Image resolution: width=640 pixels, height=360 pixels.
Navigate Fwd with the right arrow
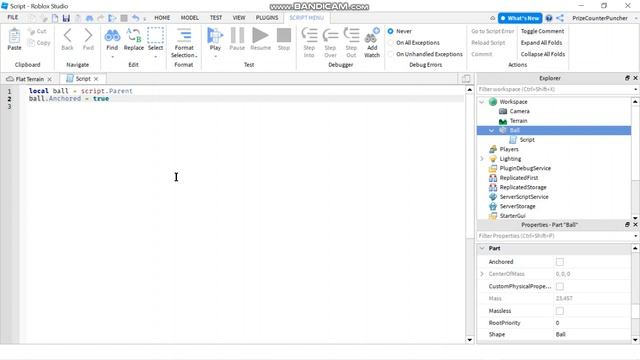pyautogui.click(x=88, y=36)
